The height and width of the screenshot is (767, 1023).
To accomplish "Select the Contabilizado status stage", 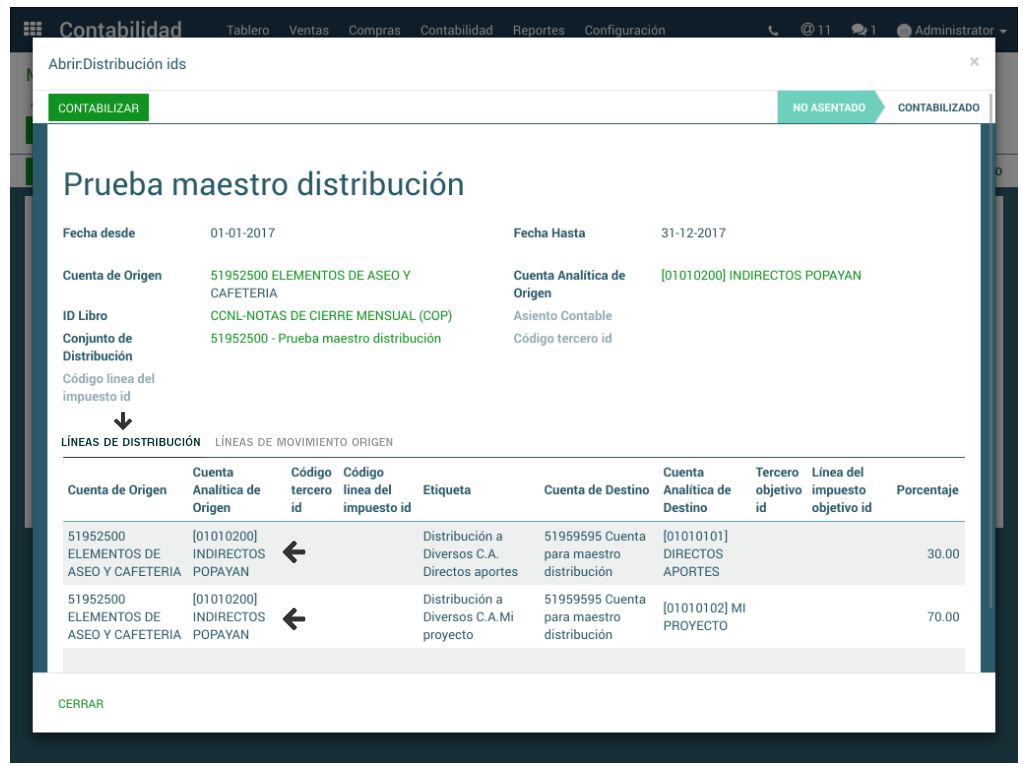I will (x=938, y=107).
